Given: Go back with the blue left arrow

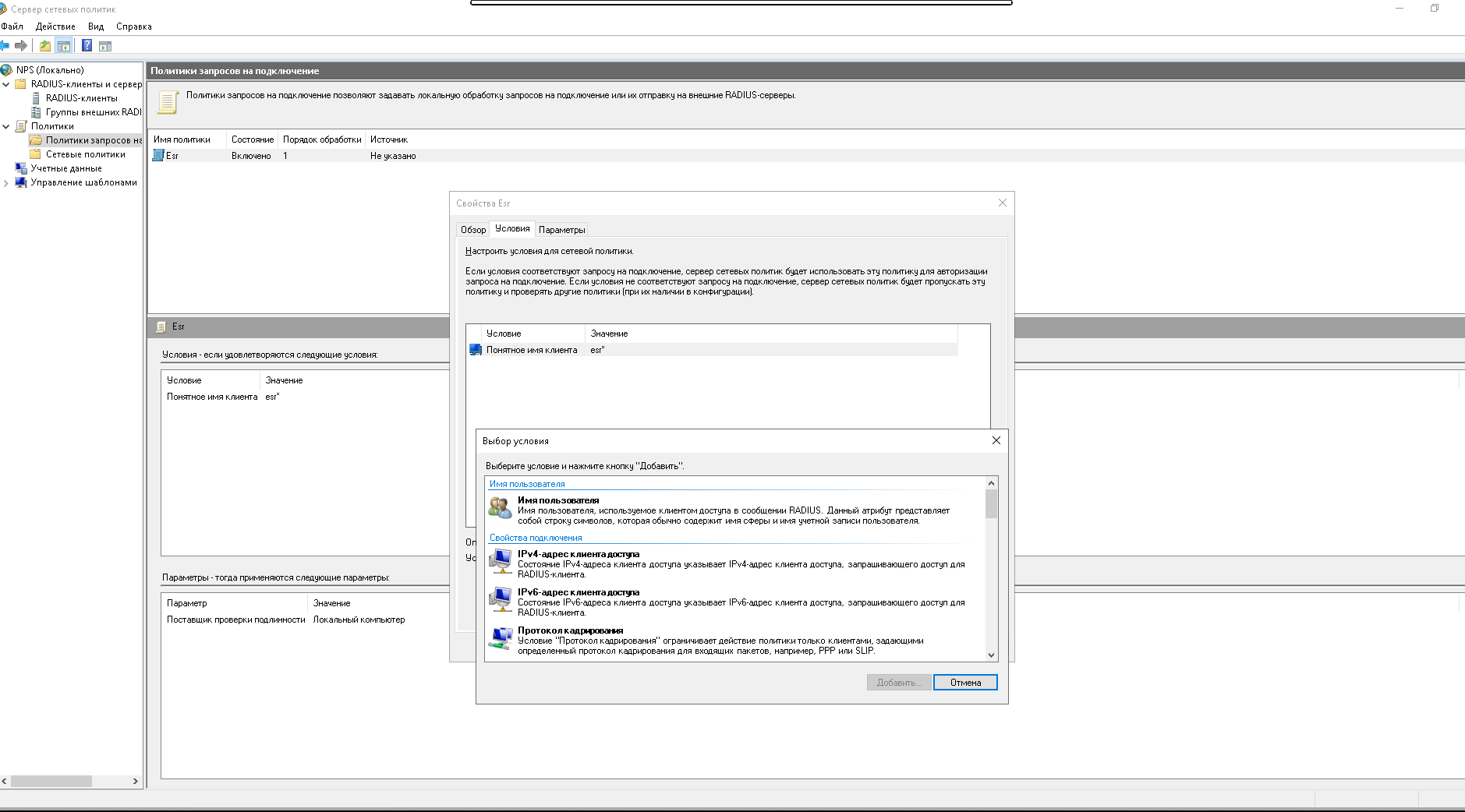Looking at the screenshot, I should [x=5, y=46].
